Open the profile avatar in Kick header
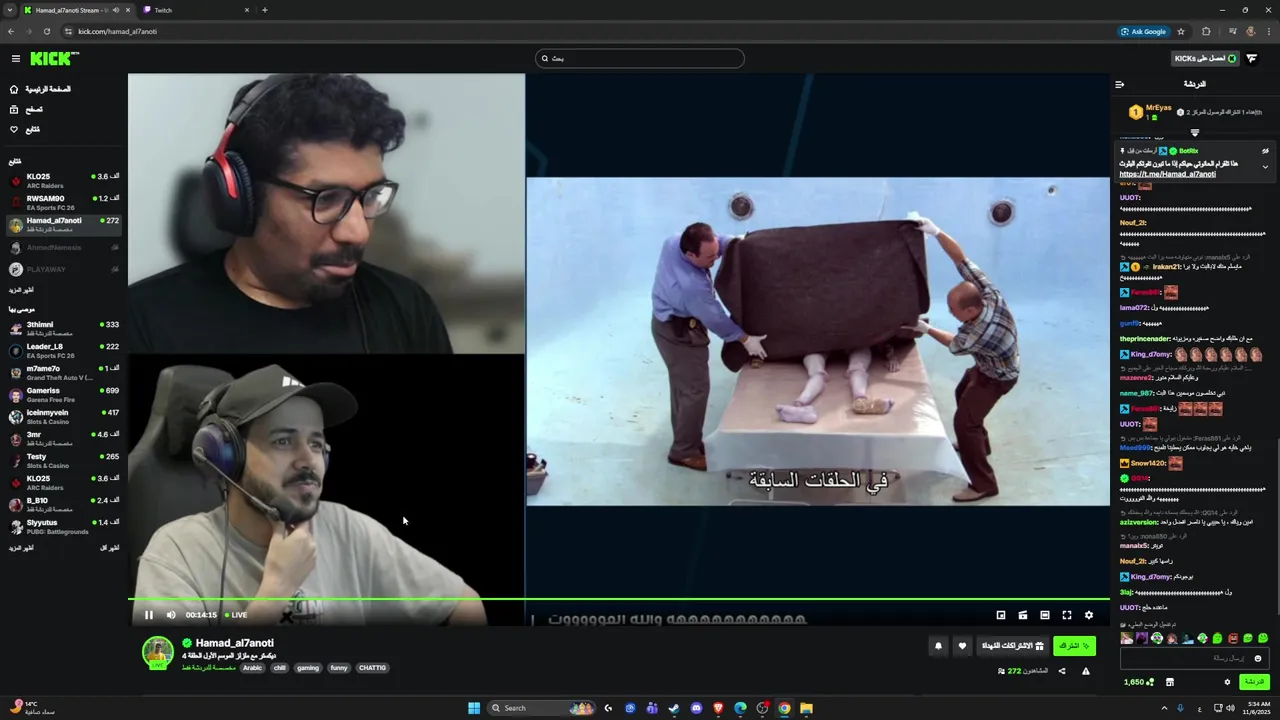Screen dimensions: 1280x720 [x=1252, y=58]
